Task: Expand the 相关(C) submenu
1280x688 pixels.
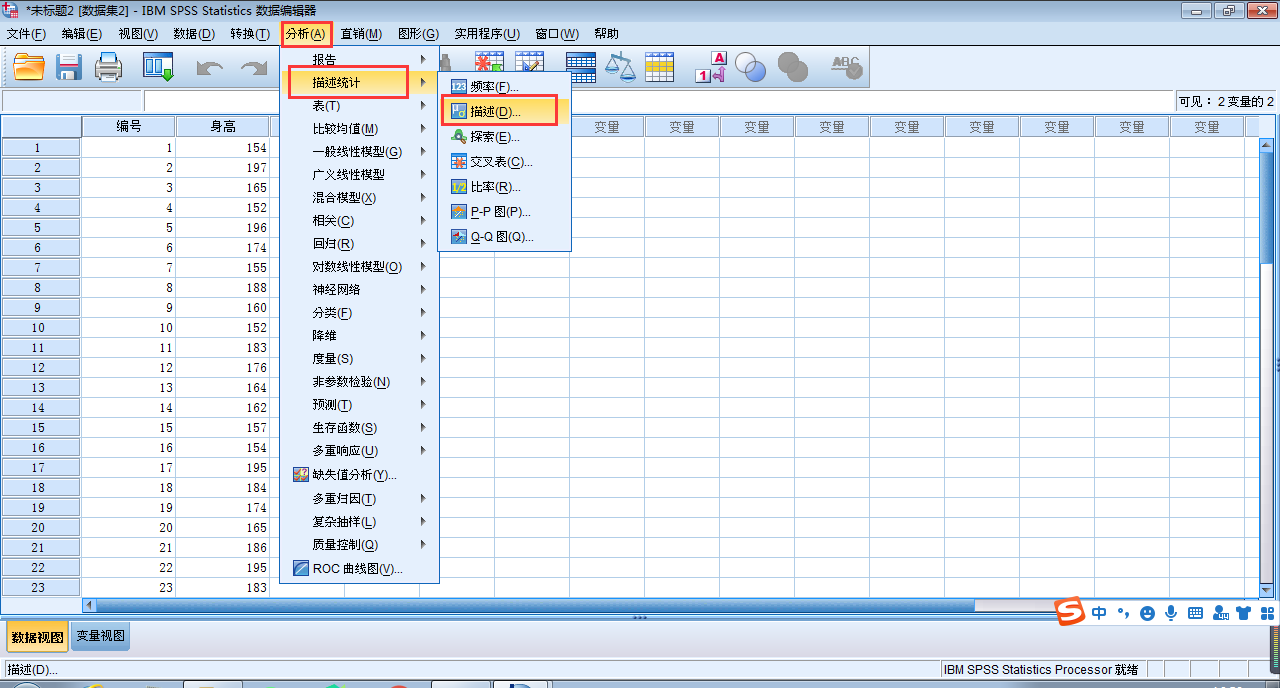Action: click(359, 221)
